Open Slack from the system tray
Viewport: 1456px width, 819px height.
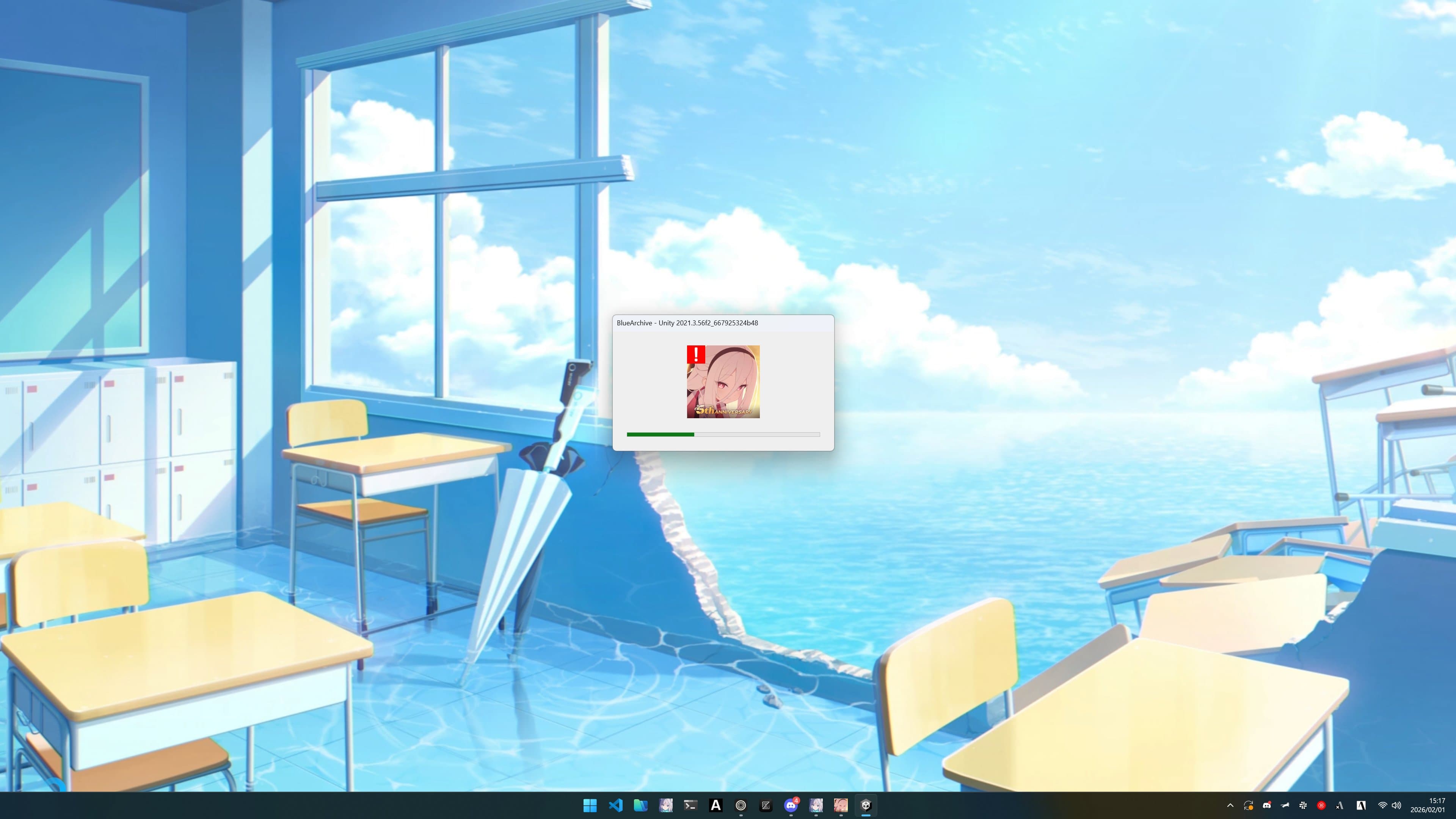coord(1303,805)
